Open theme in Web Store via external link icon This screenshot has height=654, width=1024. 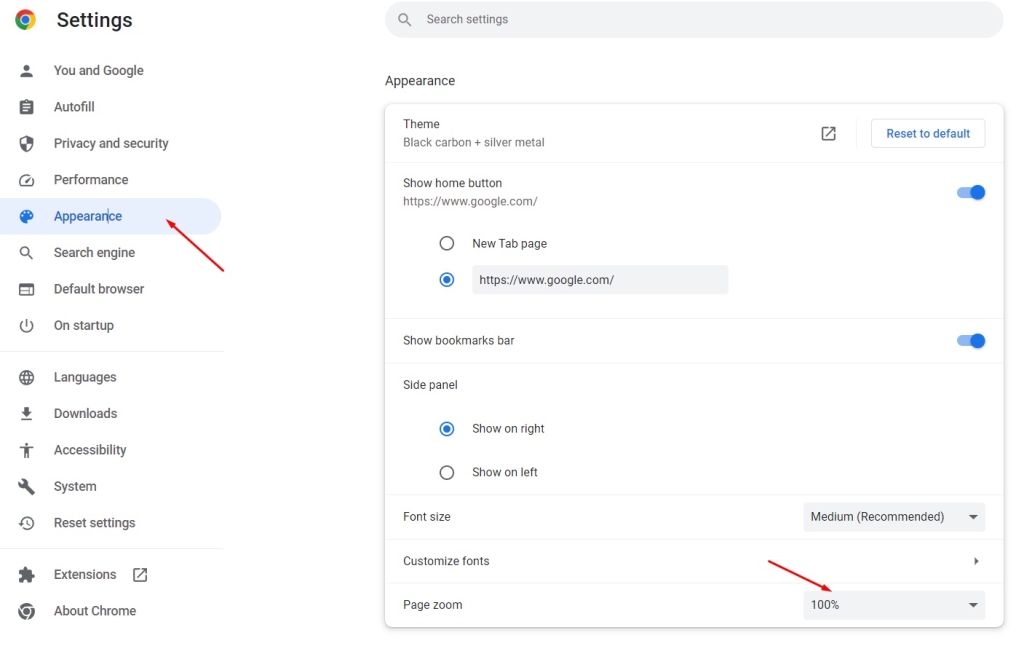coord(828,133)
